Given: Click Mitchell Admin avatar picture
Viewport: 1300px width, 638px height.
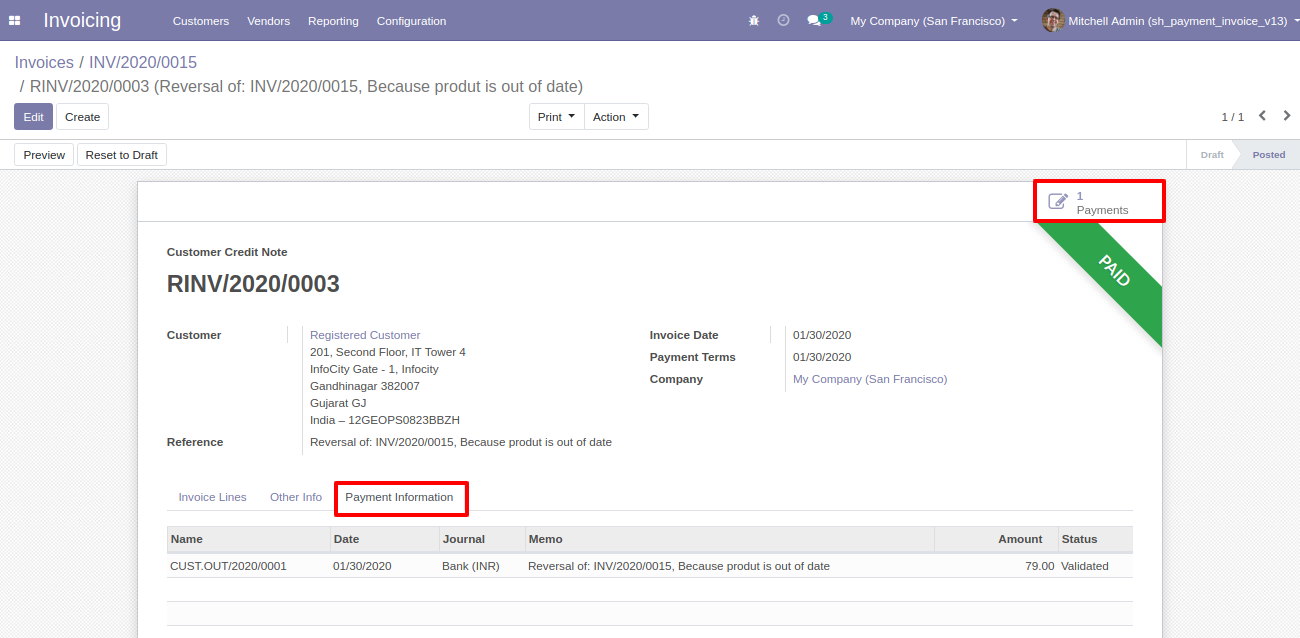Looking at the screenshot, I should click(1053, 20).
